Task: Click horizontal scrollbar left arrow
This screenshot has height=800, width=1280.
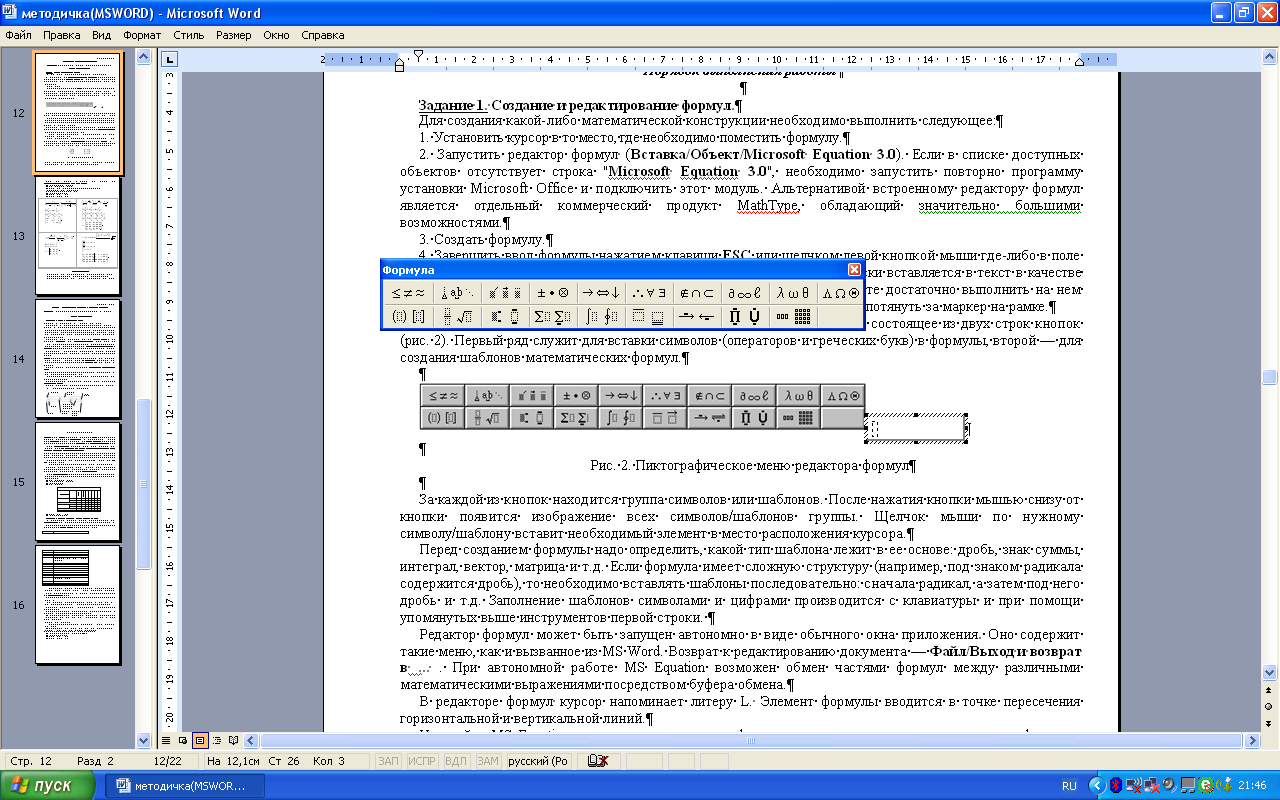Action: [253, 741]
